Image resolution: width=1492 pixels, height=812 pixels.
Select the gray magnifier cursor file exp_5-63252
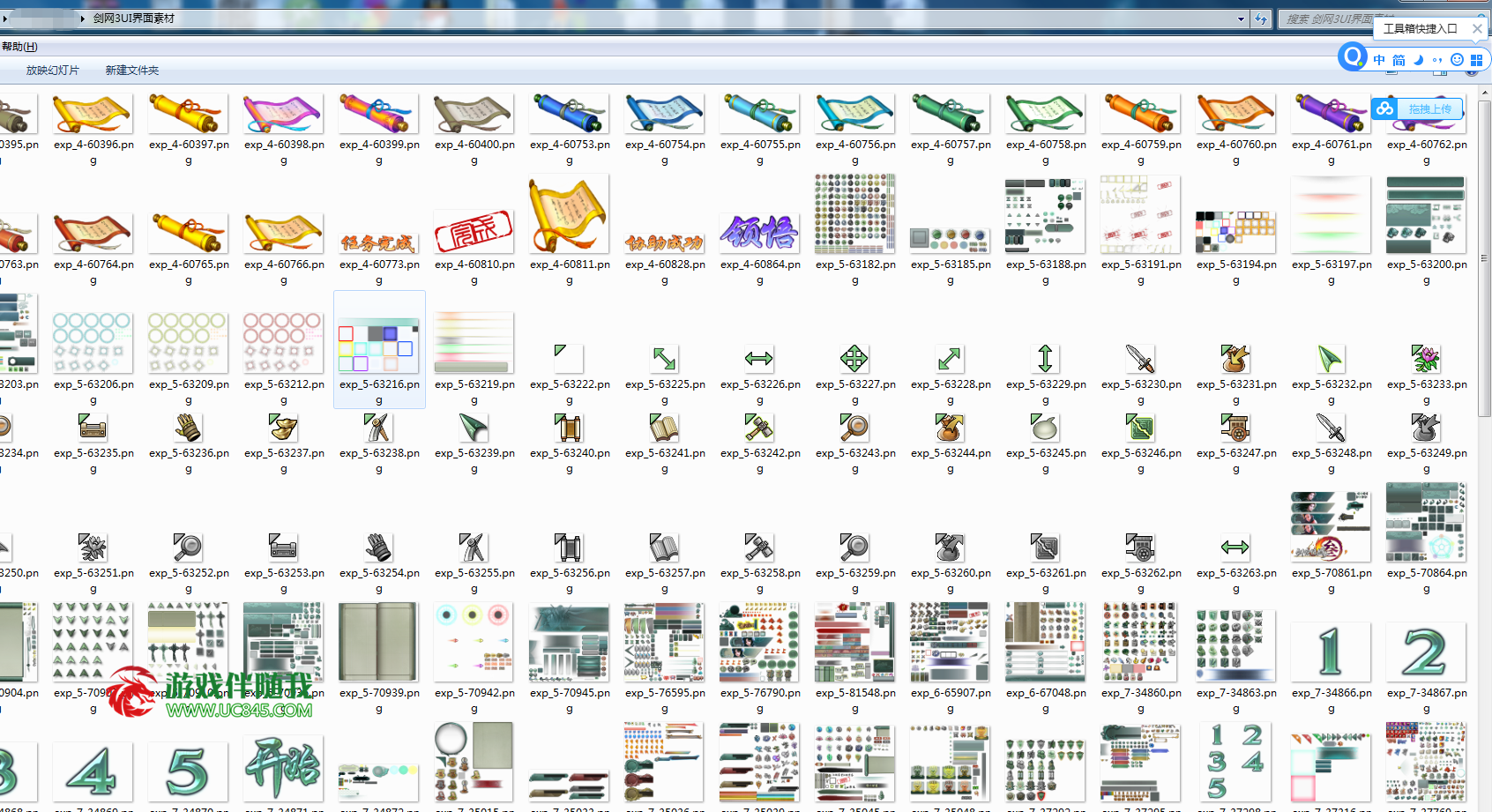(x=188, y=548)
